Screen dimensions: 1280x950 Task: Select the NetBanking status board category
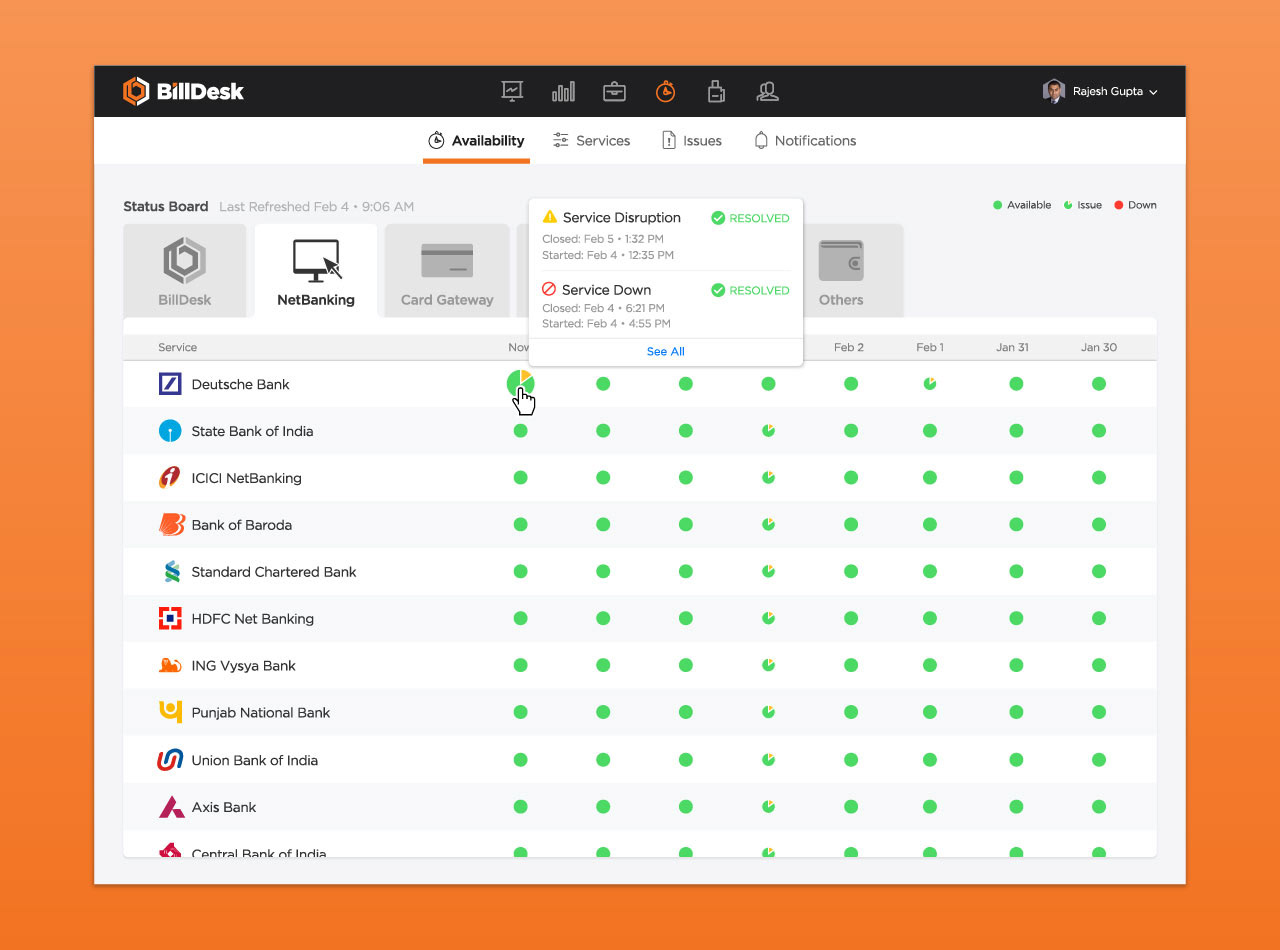tap(316, 270)
